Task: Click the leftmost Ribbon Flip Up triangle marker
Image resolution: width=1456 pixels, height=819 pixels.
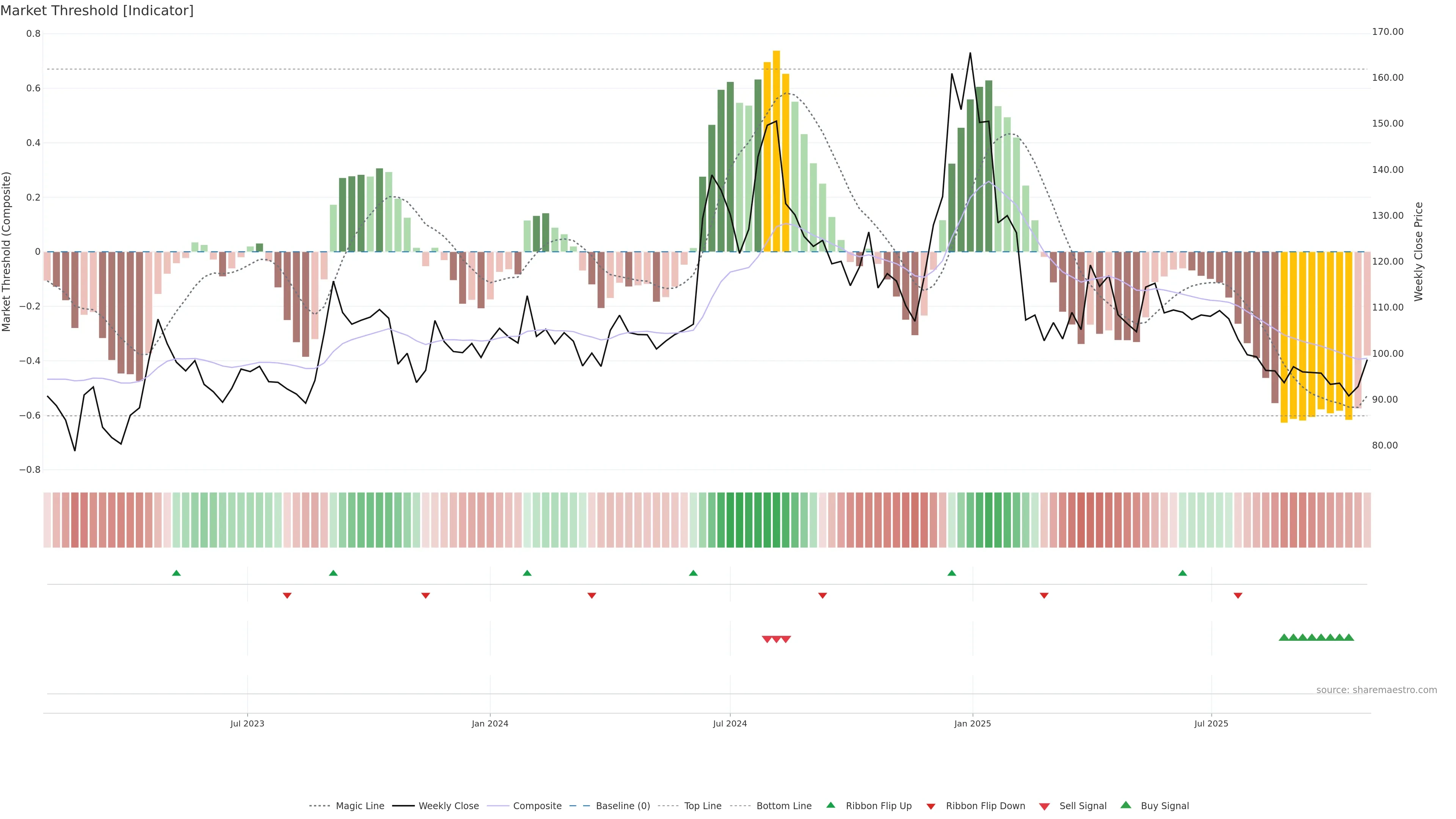Action: [x=176, y=573]
